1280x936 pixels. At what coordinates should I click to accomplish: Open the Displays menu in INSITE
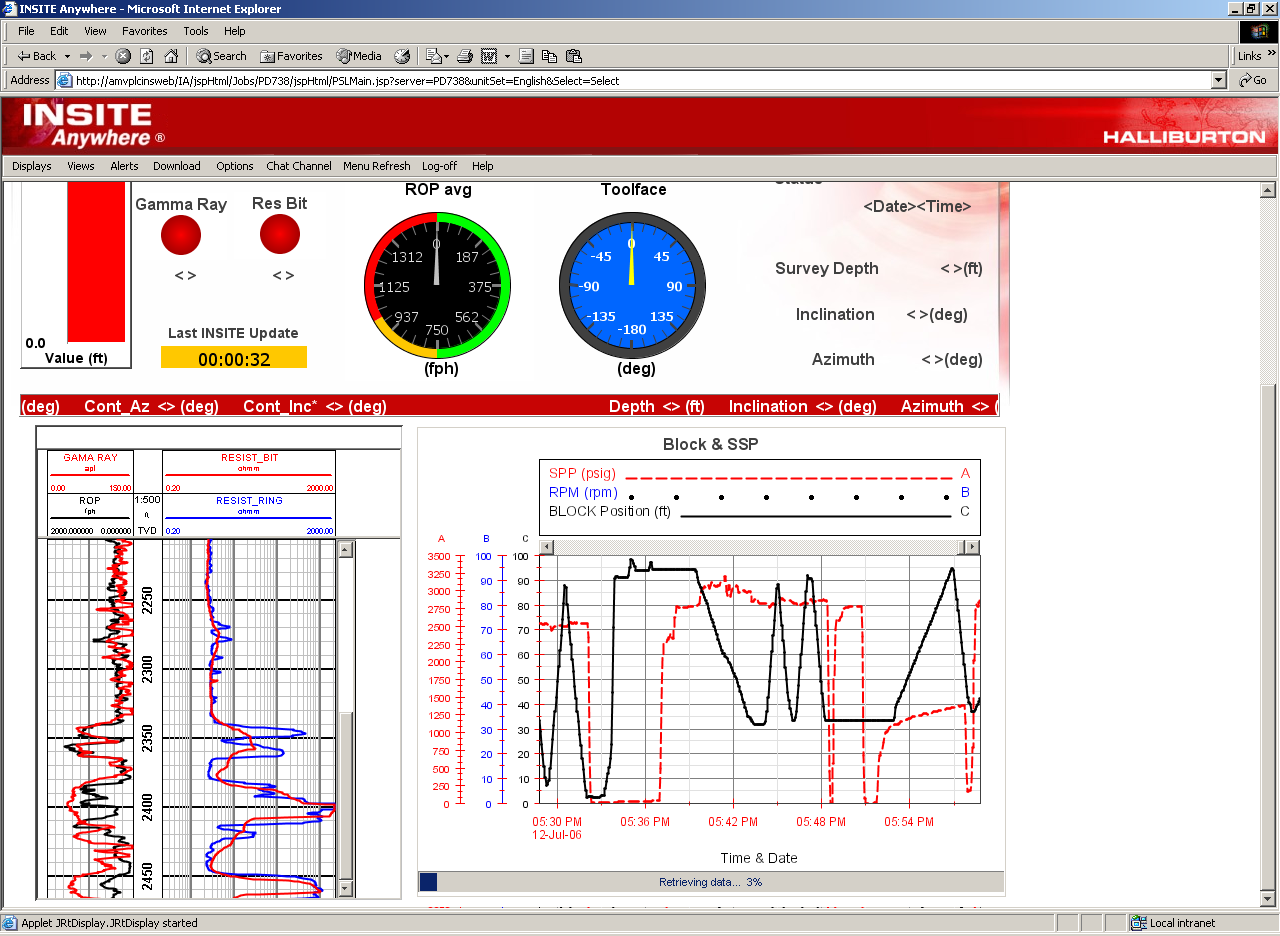pos(32,166)
